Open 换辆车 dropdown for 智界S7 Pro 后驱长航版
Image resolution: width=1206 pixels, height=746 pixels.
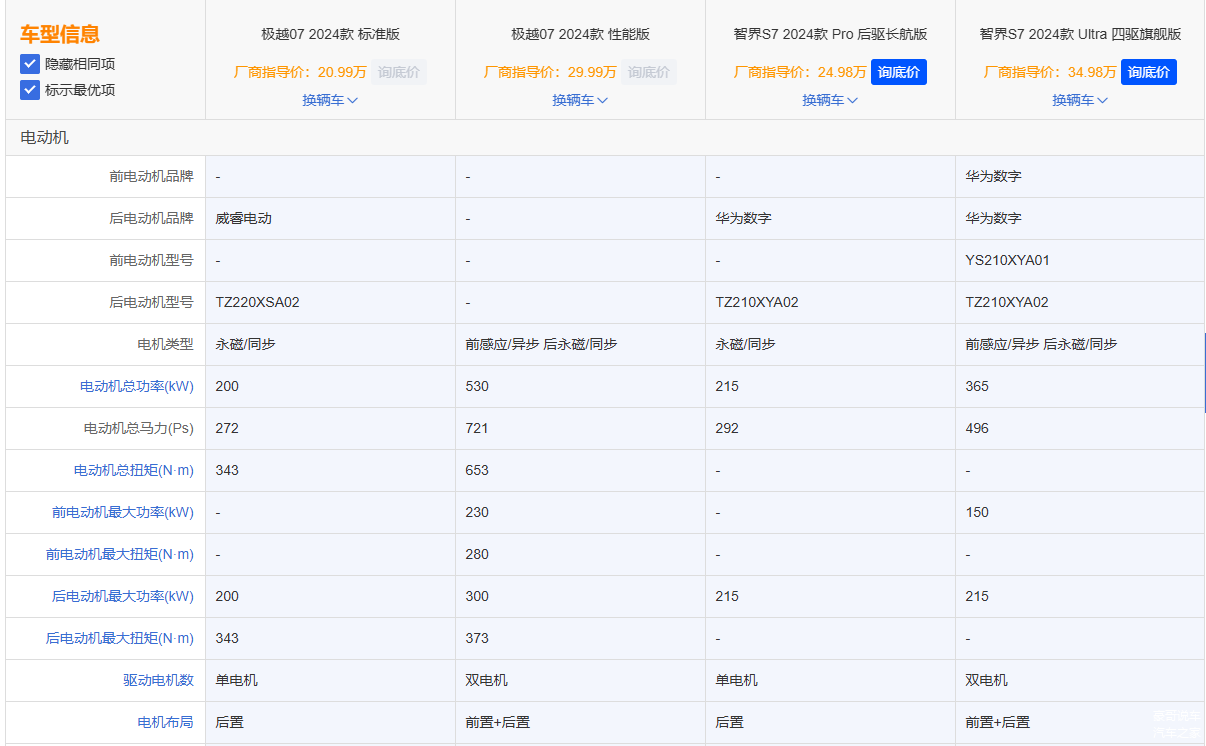coord(830,100)
